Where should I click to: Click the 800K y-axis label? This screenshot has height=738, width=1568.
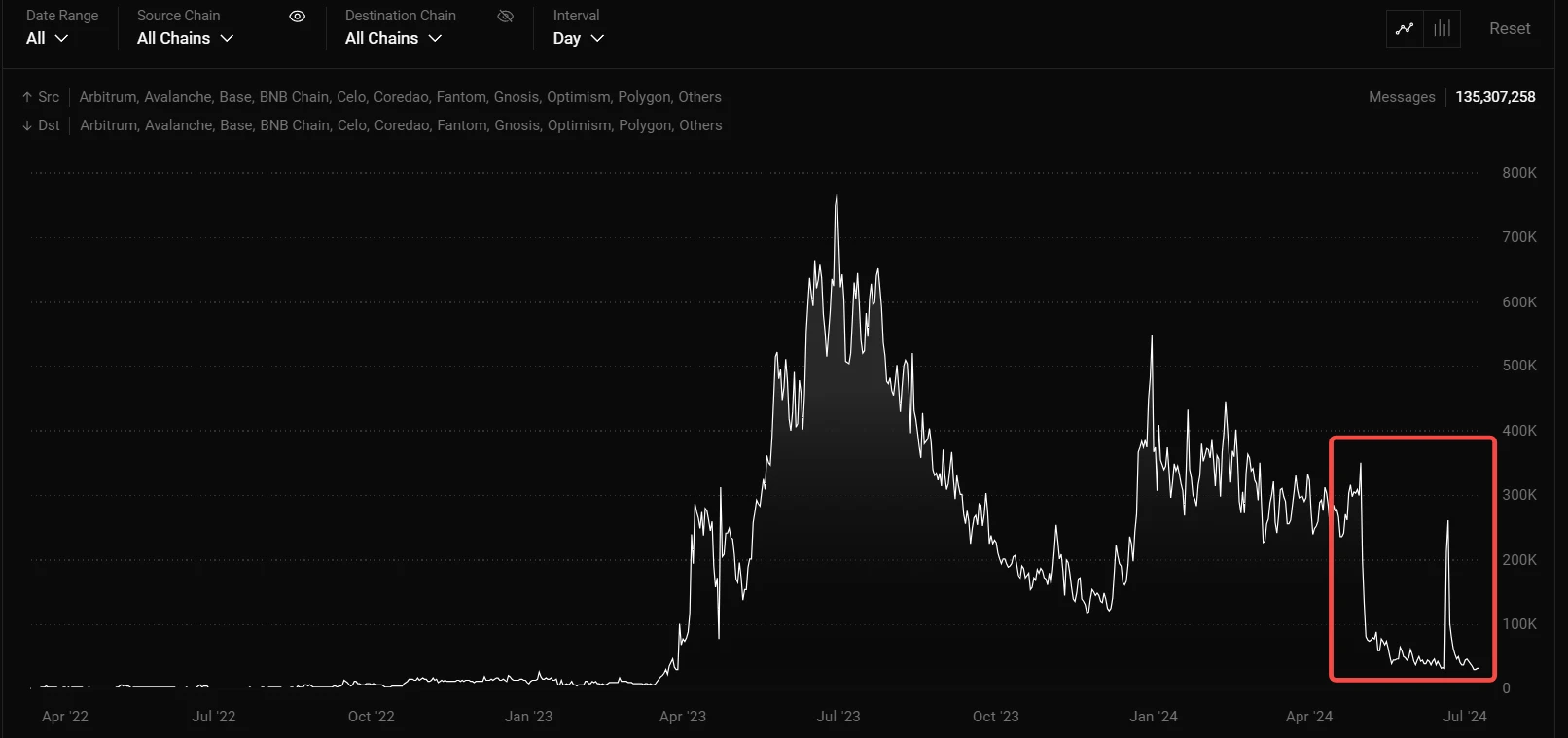coord(1518,173)
